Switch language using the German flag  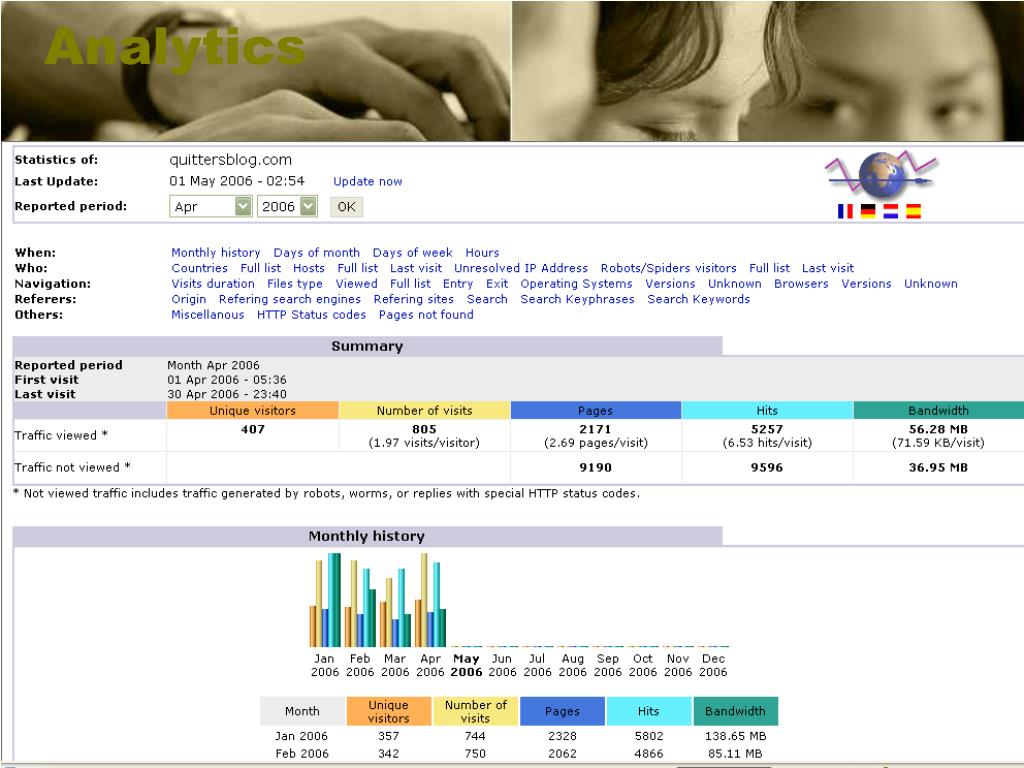868,211
